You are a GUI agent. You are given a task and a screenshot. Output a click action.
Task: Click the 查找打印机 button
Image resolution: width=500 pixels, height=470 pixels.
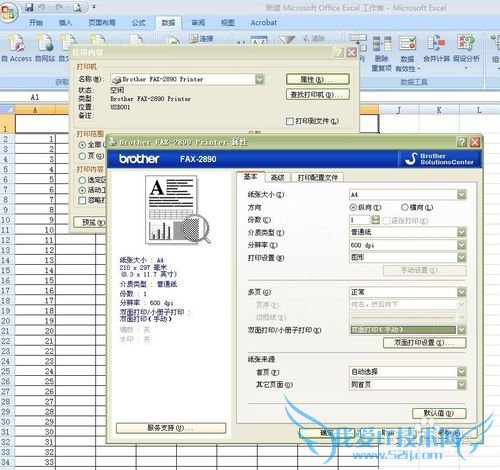pos(318,95)
